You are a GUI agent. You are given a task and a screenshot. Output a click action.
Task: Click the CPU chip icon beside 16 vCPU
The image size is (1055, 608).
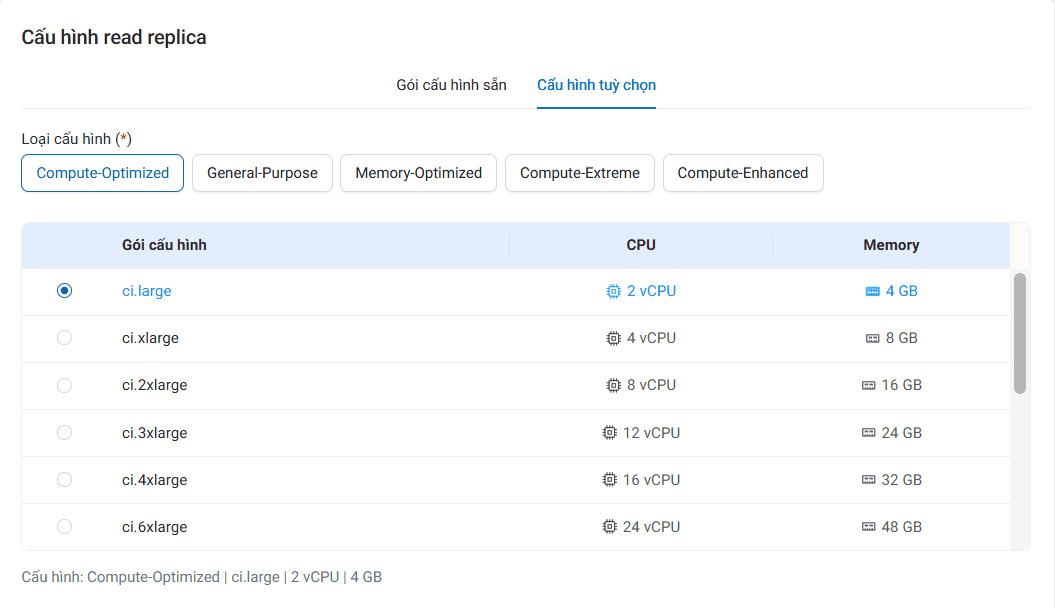tap(609, 480)
